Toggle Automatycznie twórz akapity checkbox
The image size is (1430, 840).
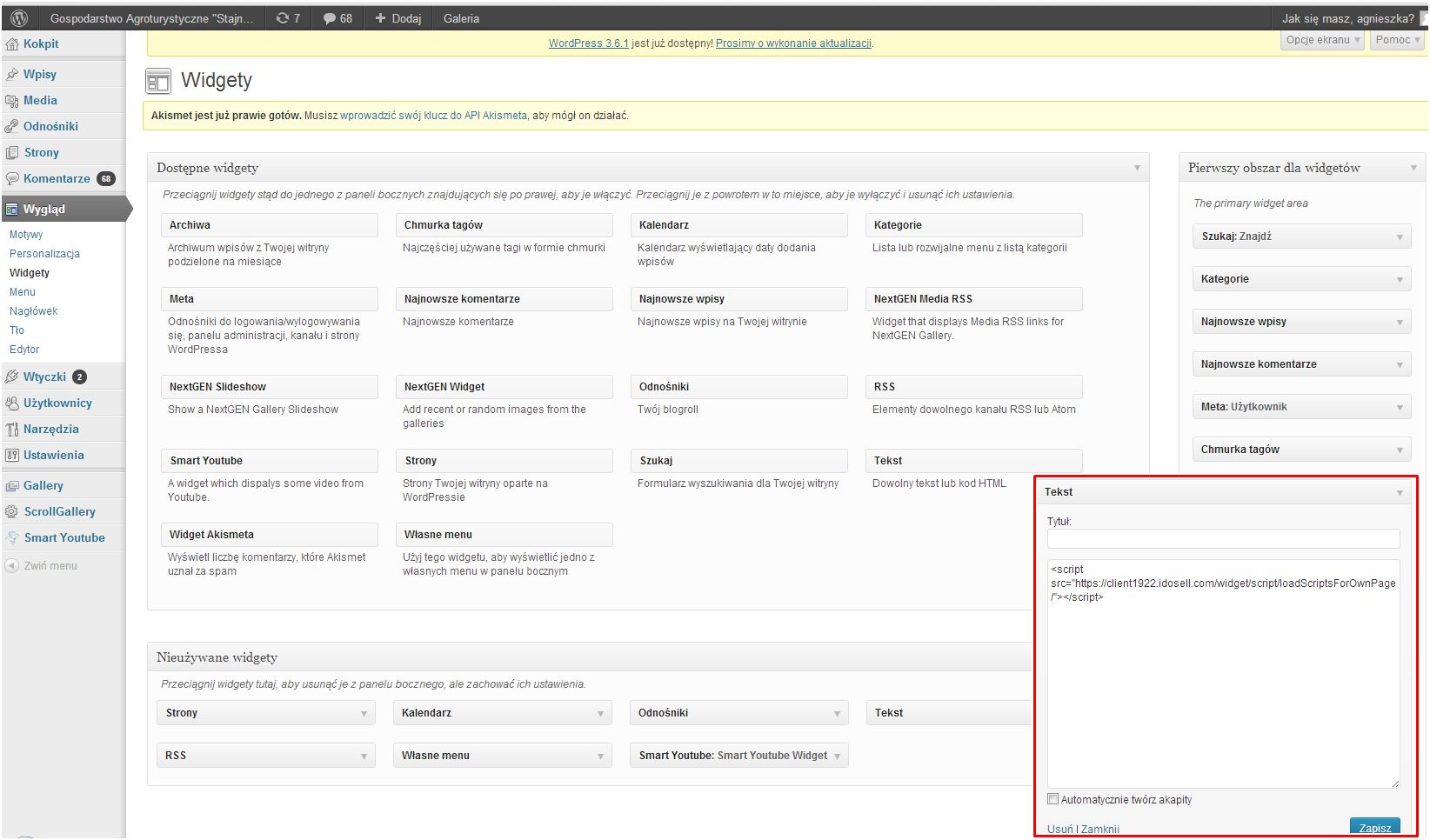[1052, 799]
